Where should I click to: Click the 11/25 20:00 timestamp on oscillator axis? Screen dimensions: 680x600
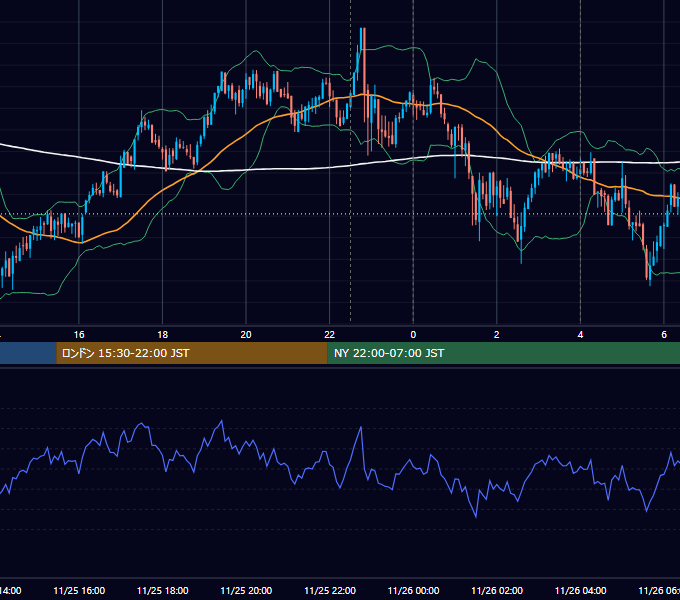(x=246, y=591)
